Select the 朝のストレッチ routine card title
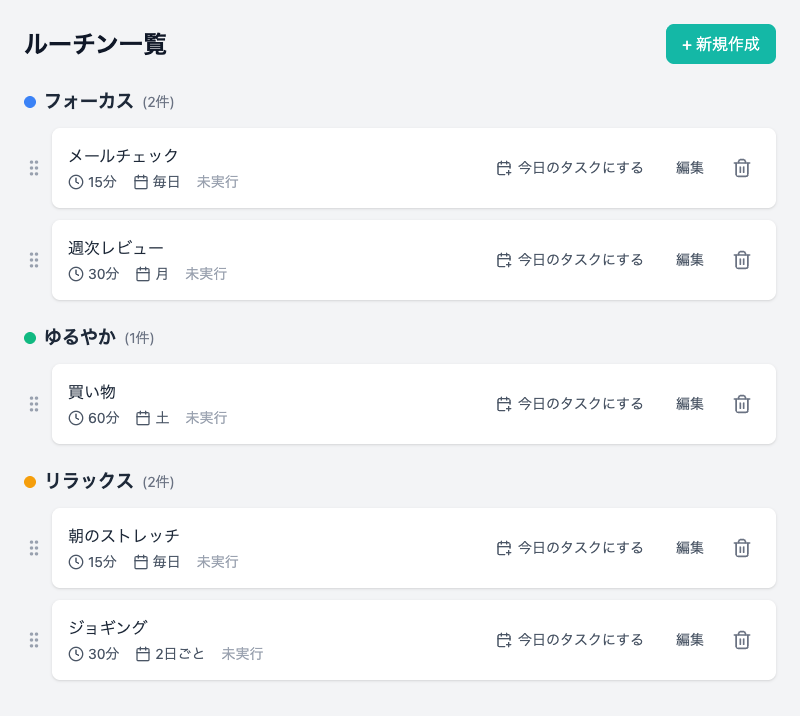This screenshot has width=800, height=716. pos(124,536)
